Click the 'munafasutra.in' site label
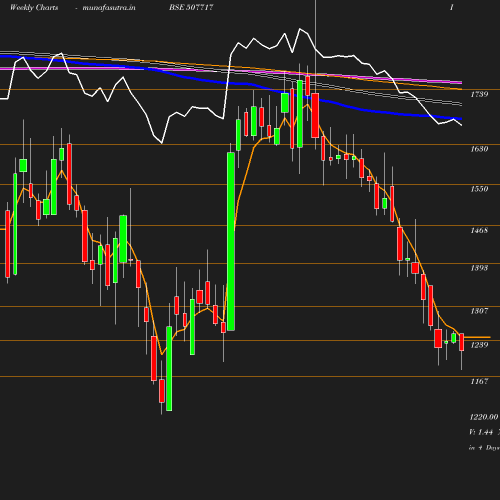Viewport: 500px width, 500px height. click(109, 7)
